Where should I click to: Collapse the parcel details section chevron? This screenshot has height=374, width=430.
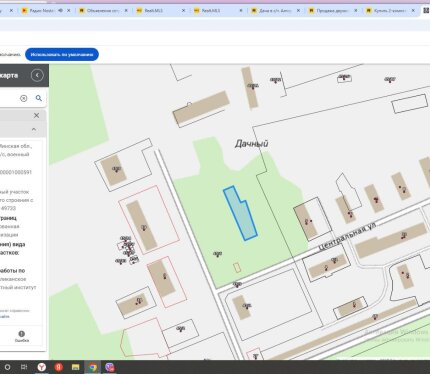click(34, 129)
